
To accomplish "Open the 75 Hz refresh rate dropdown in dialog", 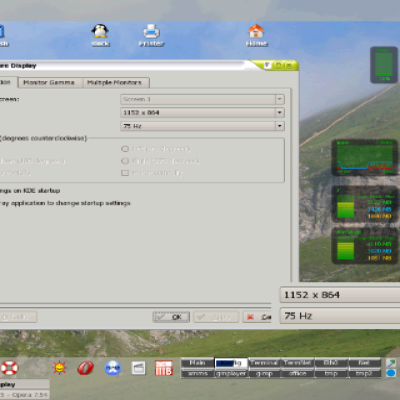I will coord(202,126).
